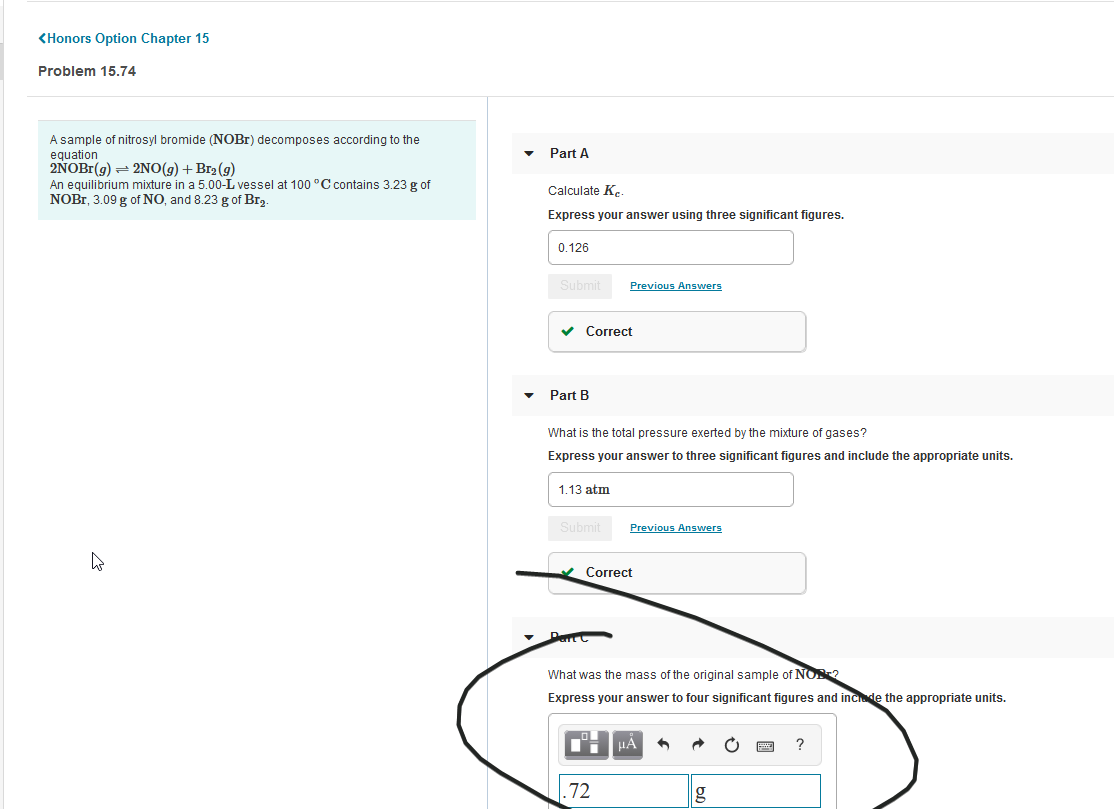Undo the last answer edit
Viewport: 1114px width, 809px height.
click(x=665, y=744)
